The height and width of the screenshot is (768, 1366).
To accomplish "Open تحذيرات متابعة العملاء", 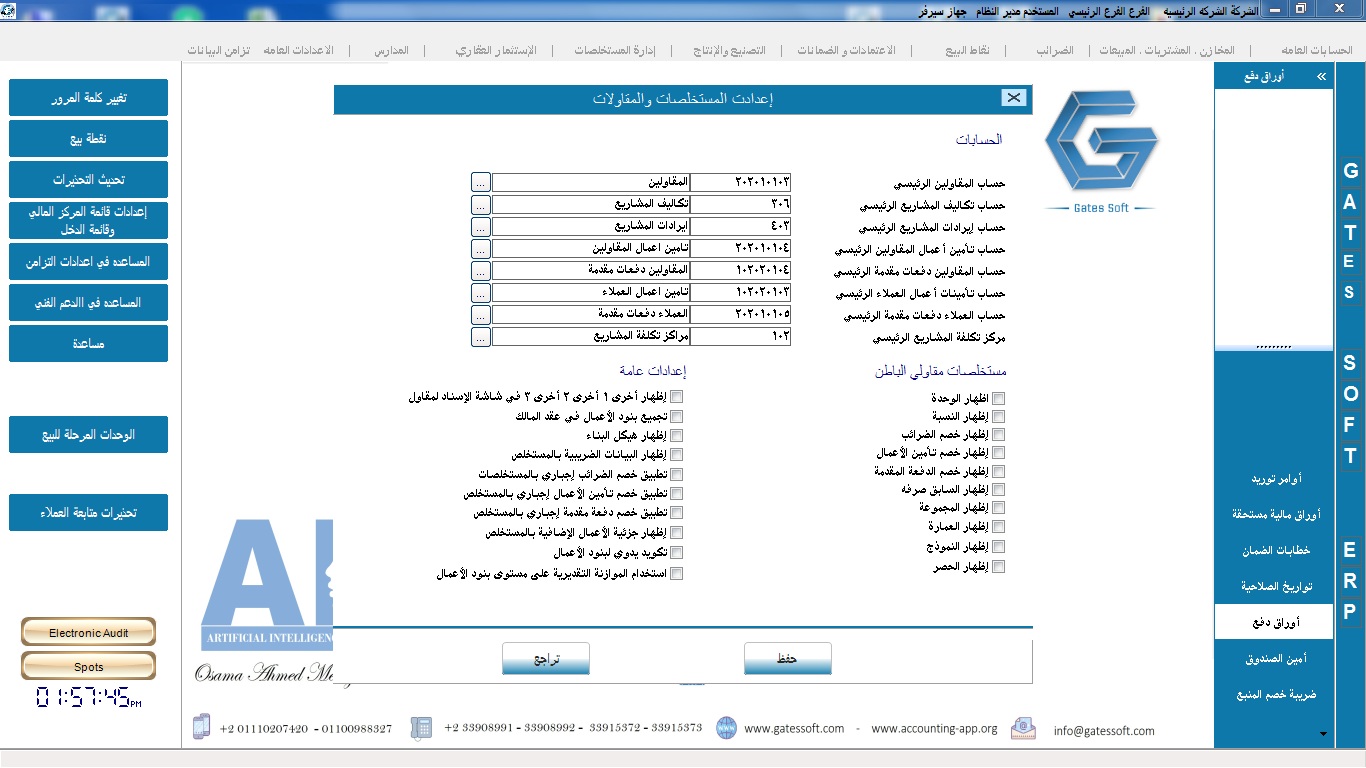I will [89, 512].
